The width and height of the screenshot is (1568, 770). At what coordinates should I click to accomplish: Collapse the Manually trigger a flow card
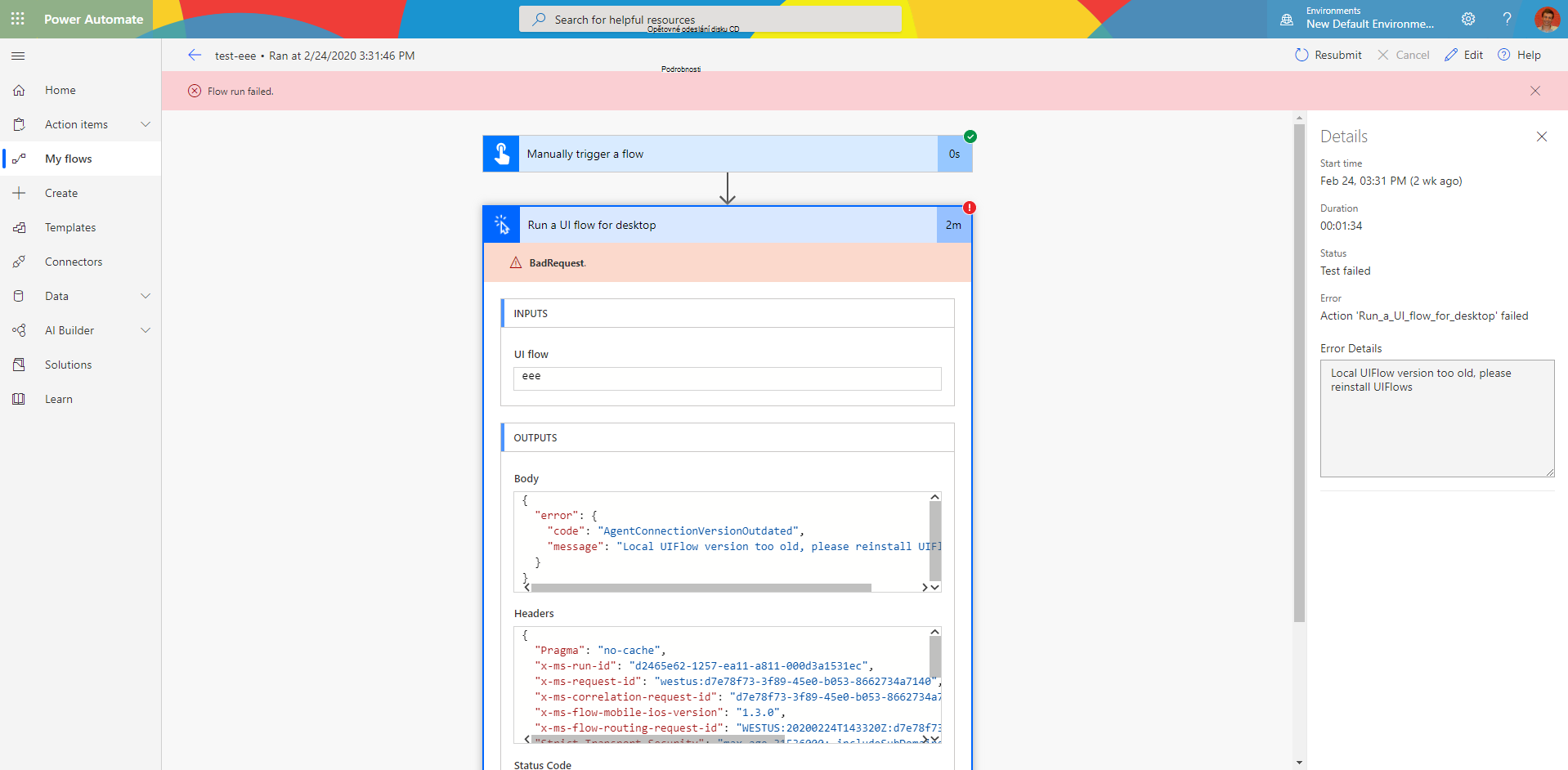click(x=728, y=154)
